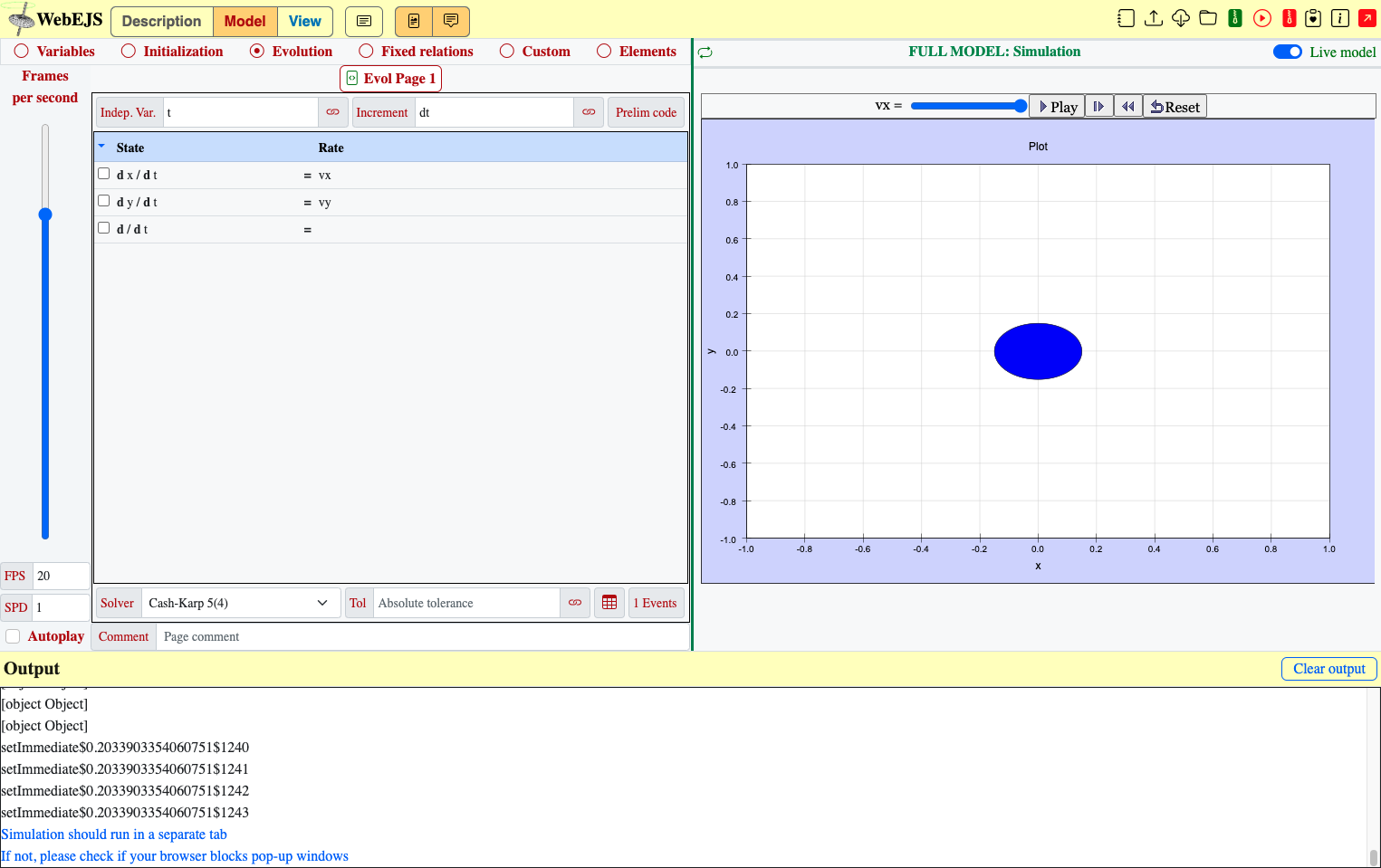Viewport: 1381px width, 868px height.
Task: Run simulation with red circular play icon
Action: click(1262, 18)
